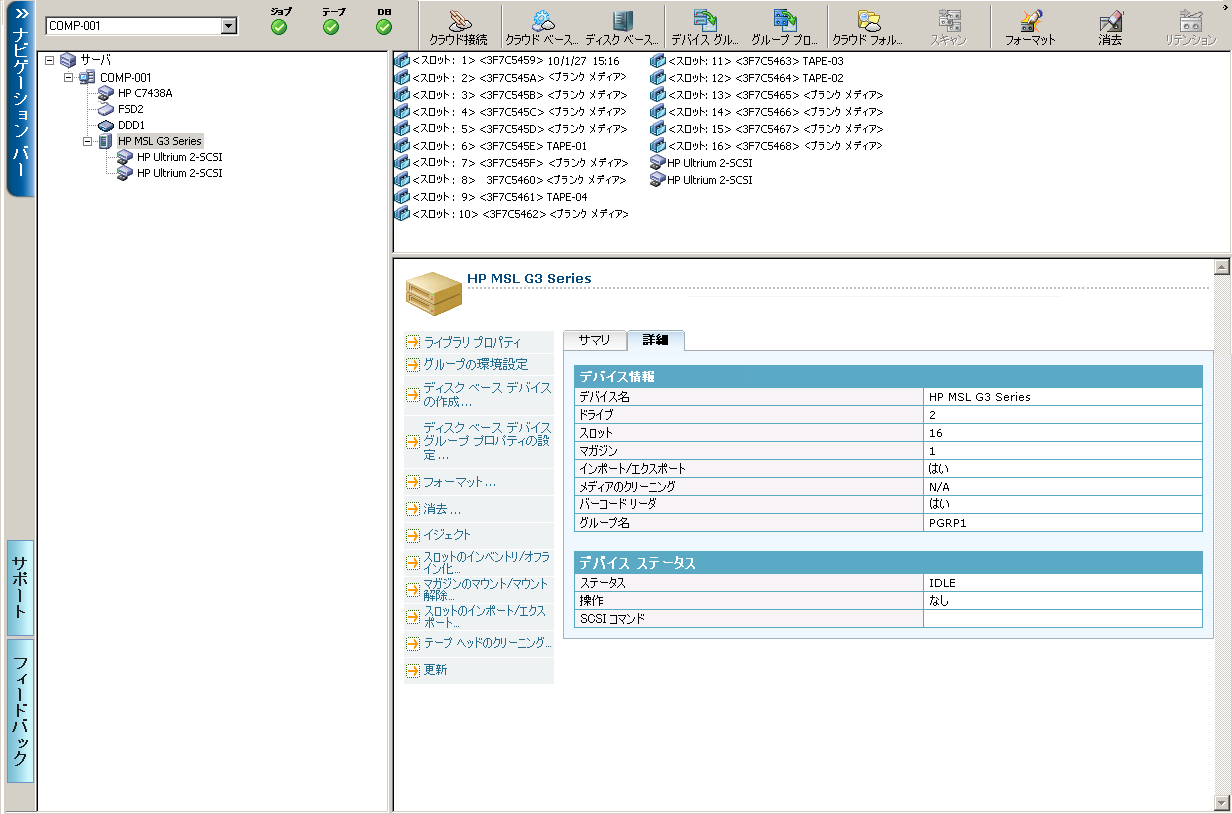
Task: Click テープ ヘッドのクリーニング link
Action: pyautogui.click(x=487, y=643)
